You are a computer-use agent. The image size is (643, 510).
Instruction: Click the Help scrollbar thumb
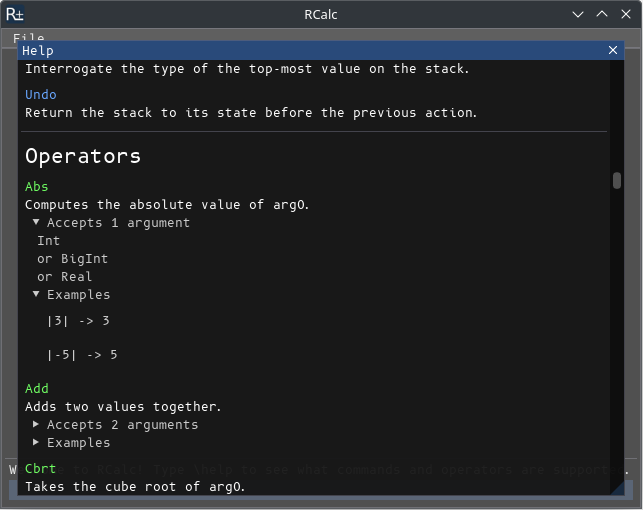pos(617,181)
